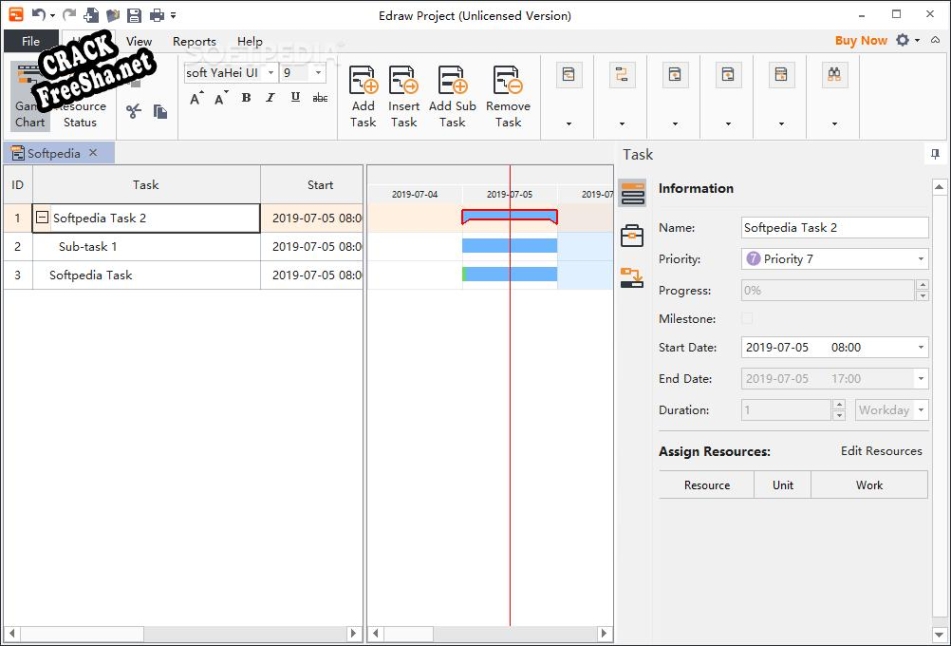The image size is (951, 646).
Task: Click the Buy Now link
Action: [x=860, y=41]
